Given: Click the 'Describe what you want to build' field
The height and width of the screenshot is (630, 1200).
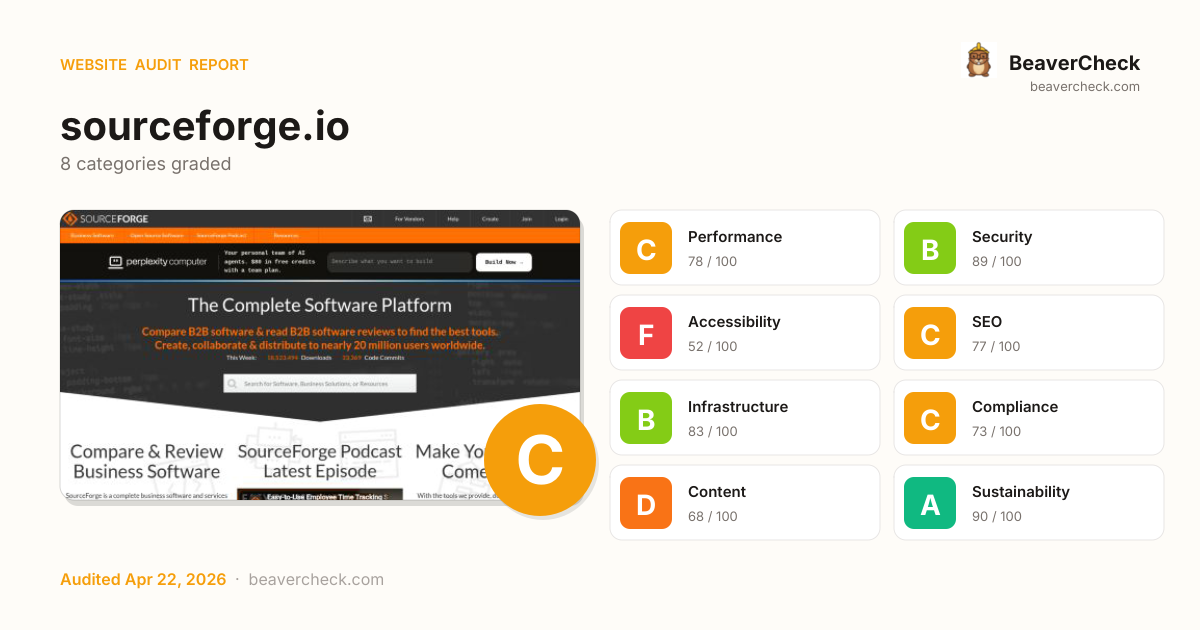Looking at the screenshot, I should (399, 262).
